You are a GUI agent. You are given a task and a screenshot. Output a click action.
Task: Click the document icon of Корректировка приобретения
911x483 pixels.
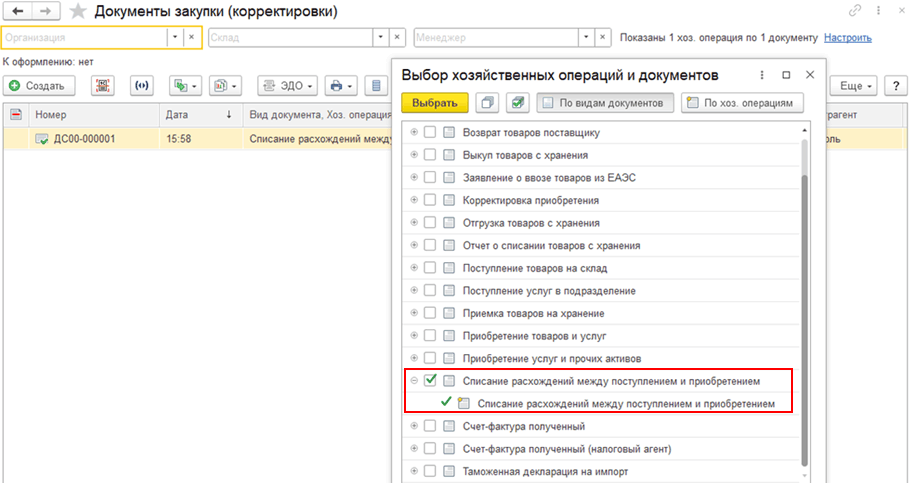(x=449, y=200)
